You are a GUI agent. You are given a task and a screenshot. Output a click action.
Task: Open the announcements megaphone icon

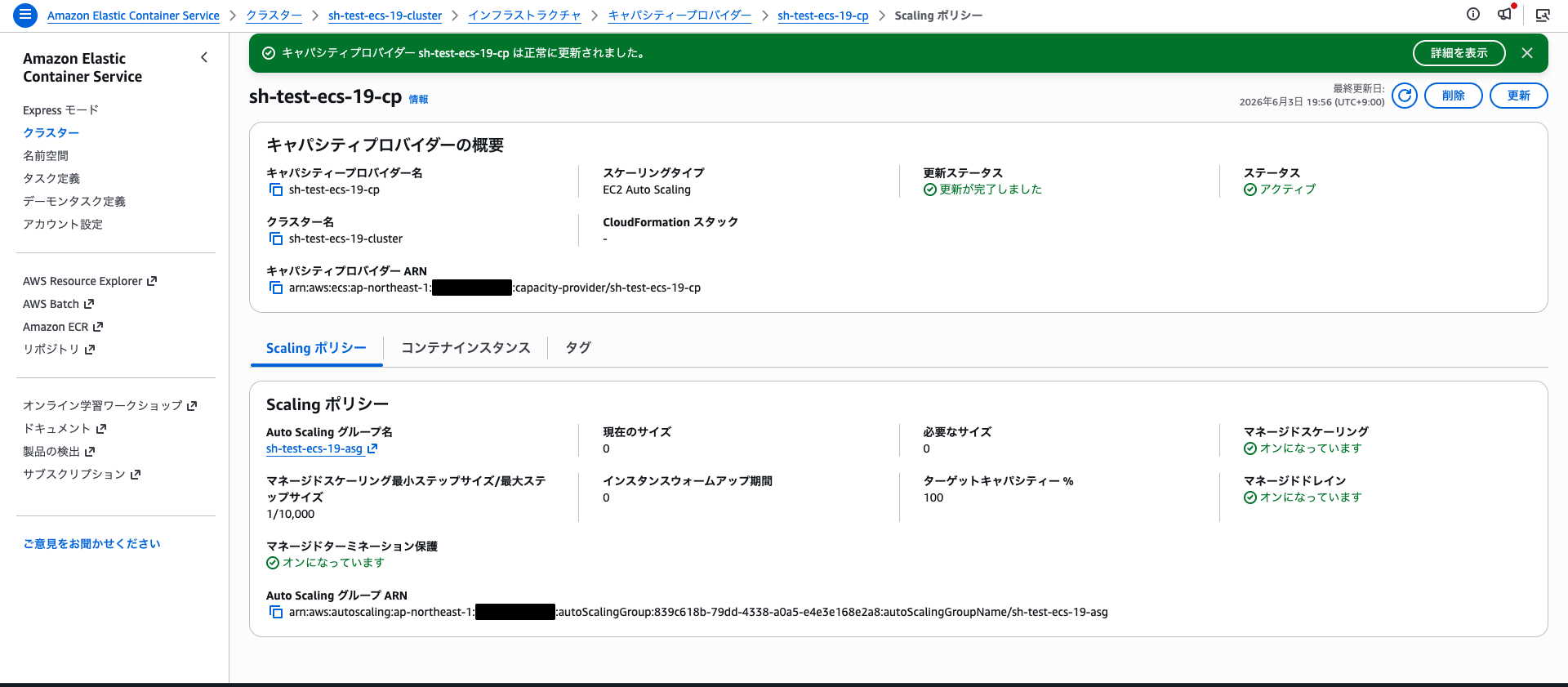(1505, 14)
